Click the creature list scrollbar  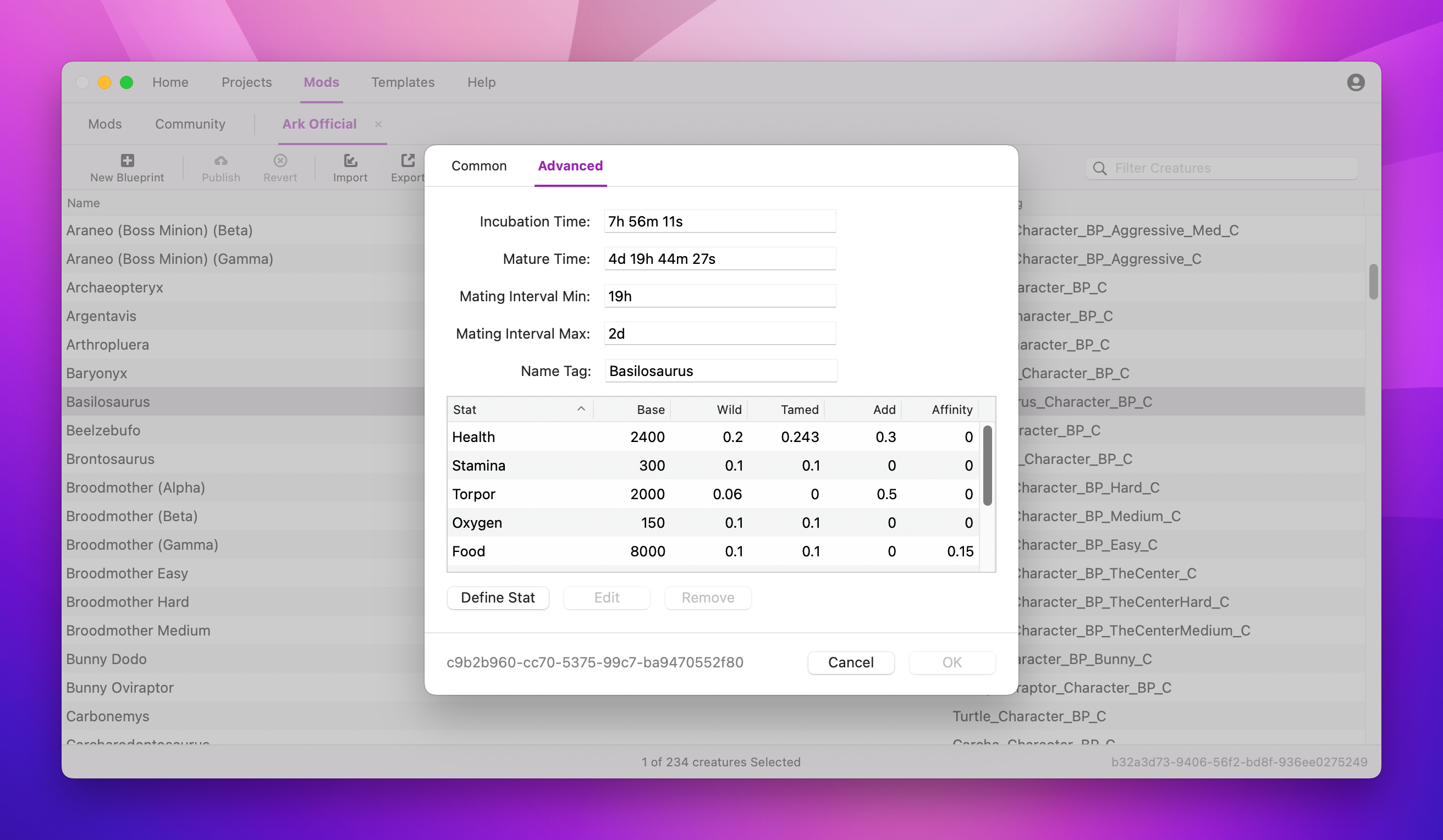point(1373,281)
